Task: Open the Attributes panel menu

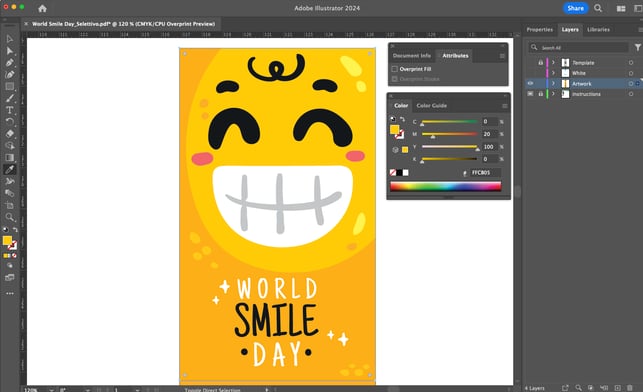Action: click(502, 56)
